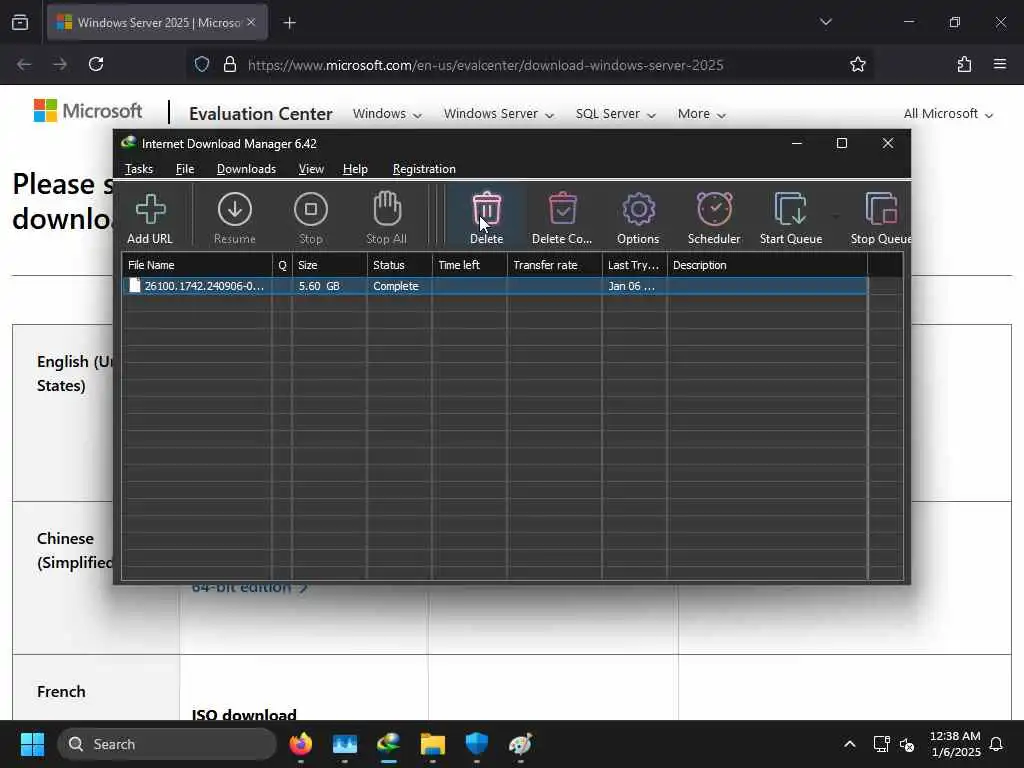Click the Q column header
Screen dimensions: 1024x768
click(282, 264)
